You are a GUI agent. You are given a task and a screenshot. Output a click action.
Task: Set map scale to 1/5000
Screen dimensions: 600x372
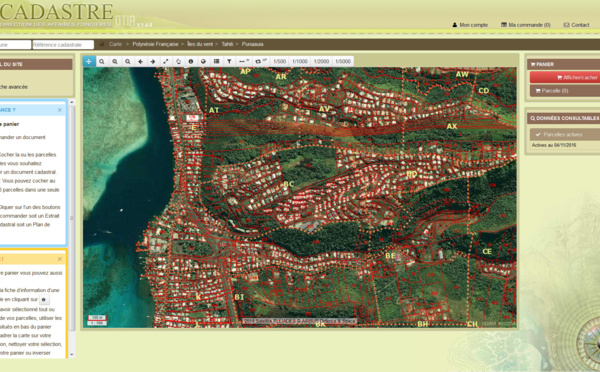tap(343, 61)
